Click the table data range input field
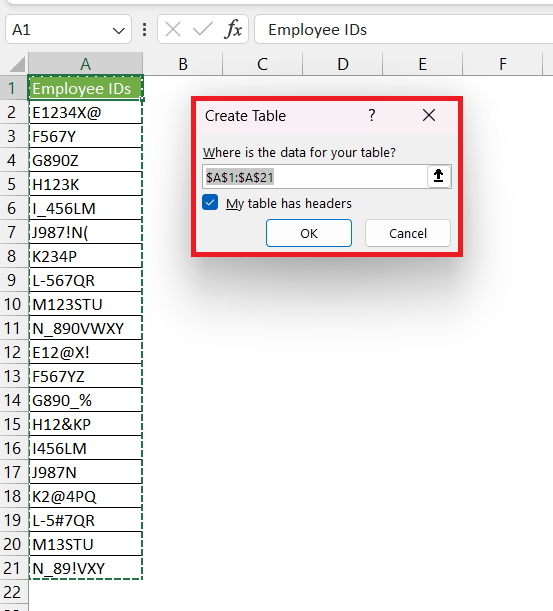553x611 pixels. coord(315,177)
